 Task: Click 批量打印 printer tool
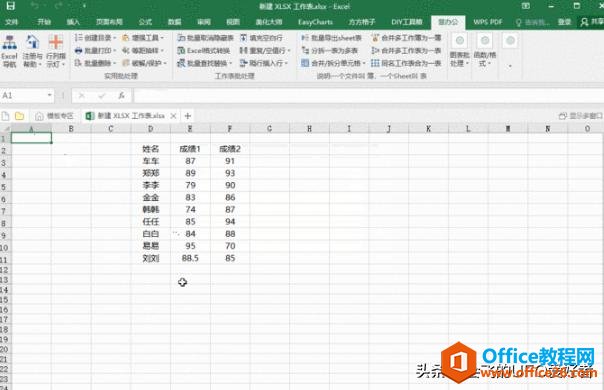pyautogui.click(x=95, y=50)
